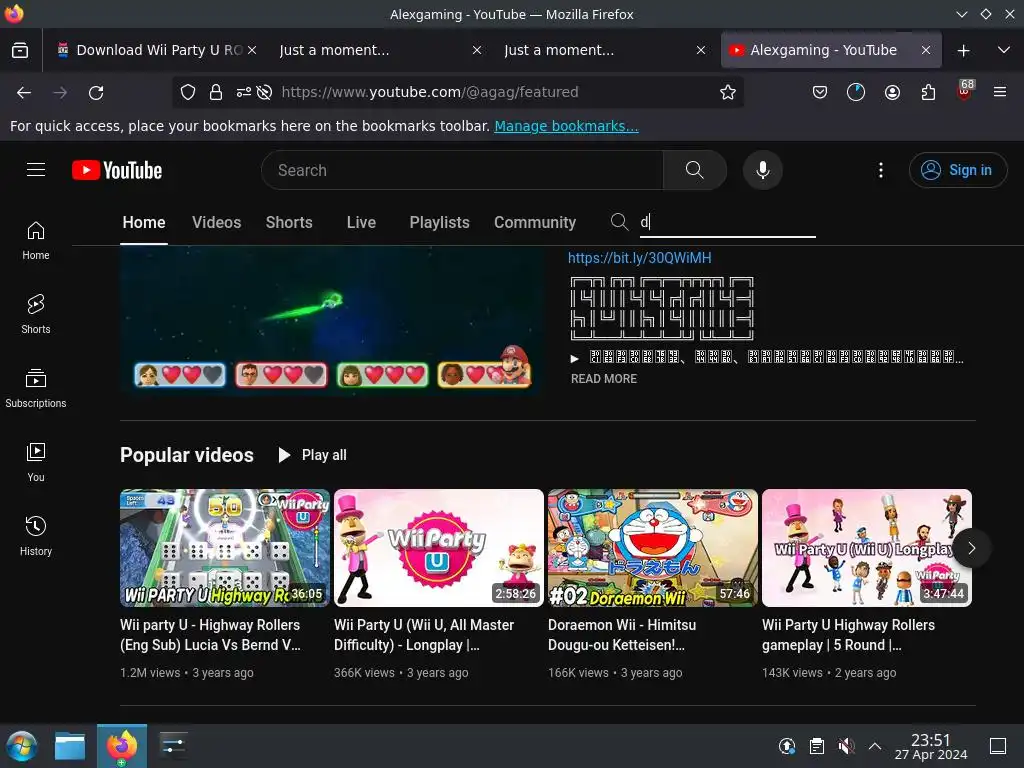Open Subscriptions from the sidebar
Screen dimensions: 1024x768
coord(36,388)
